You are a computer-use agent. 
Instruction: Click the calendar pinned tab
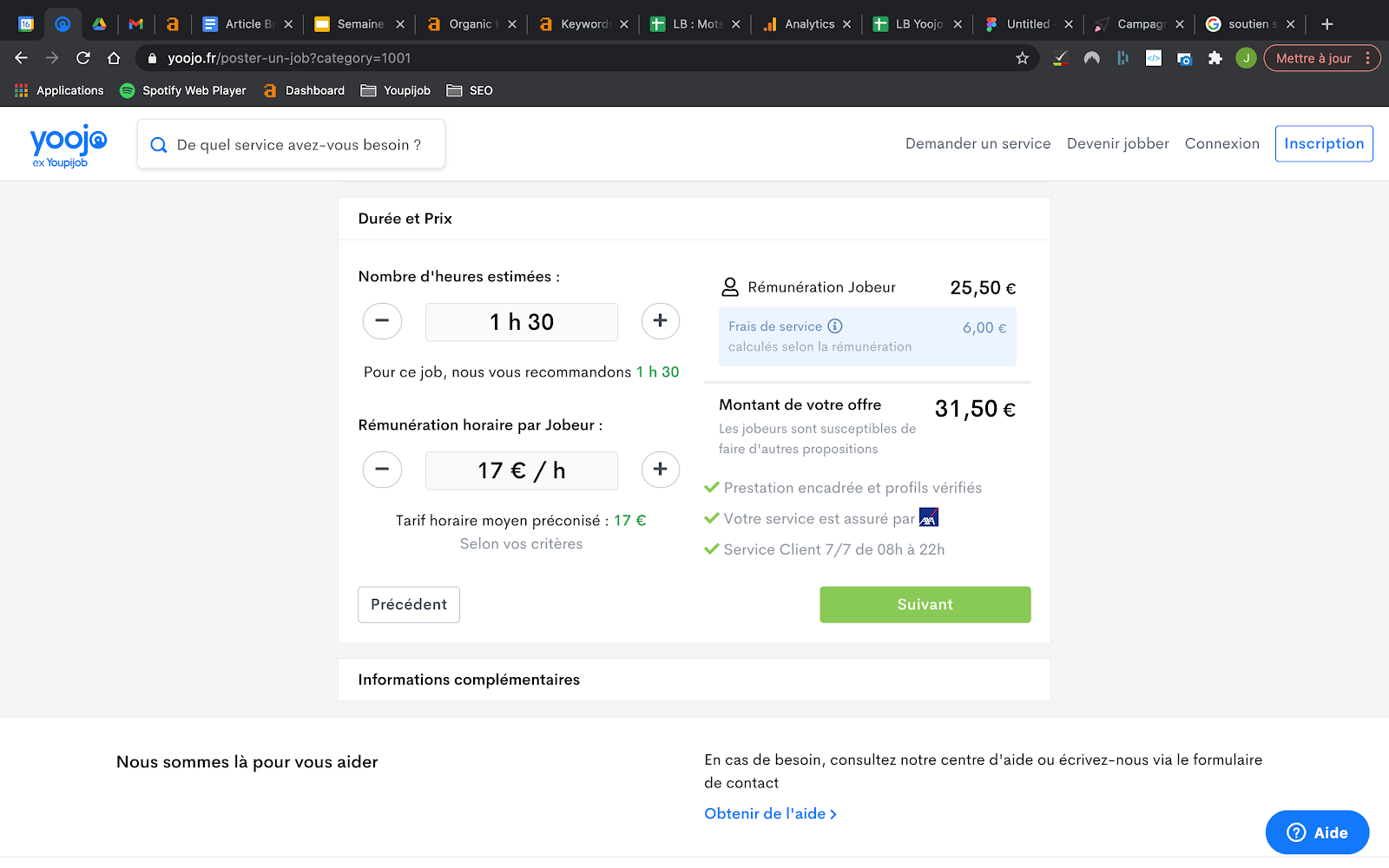click(26, 24)
